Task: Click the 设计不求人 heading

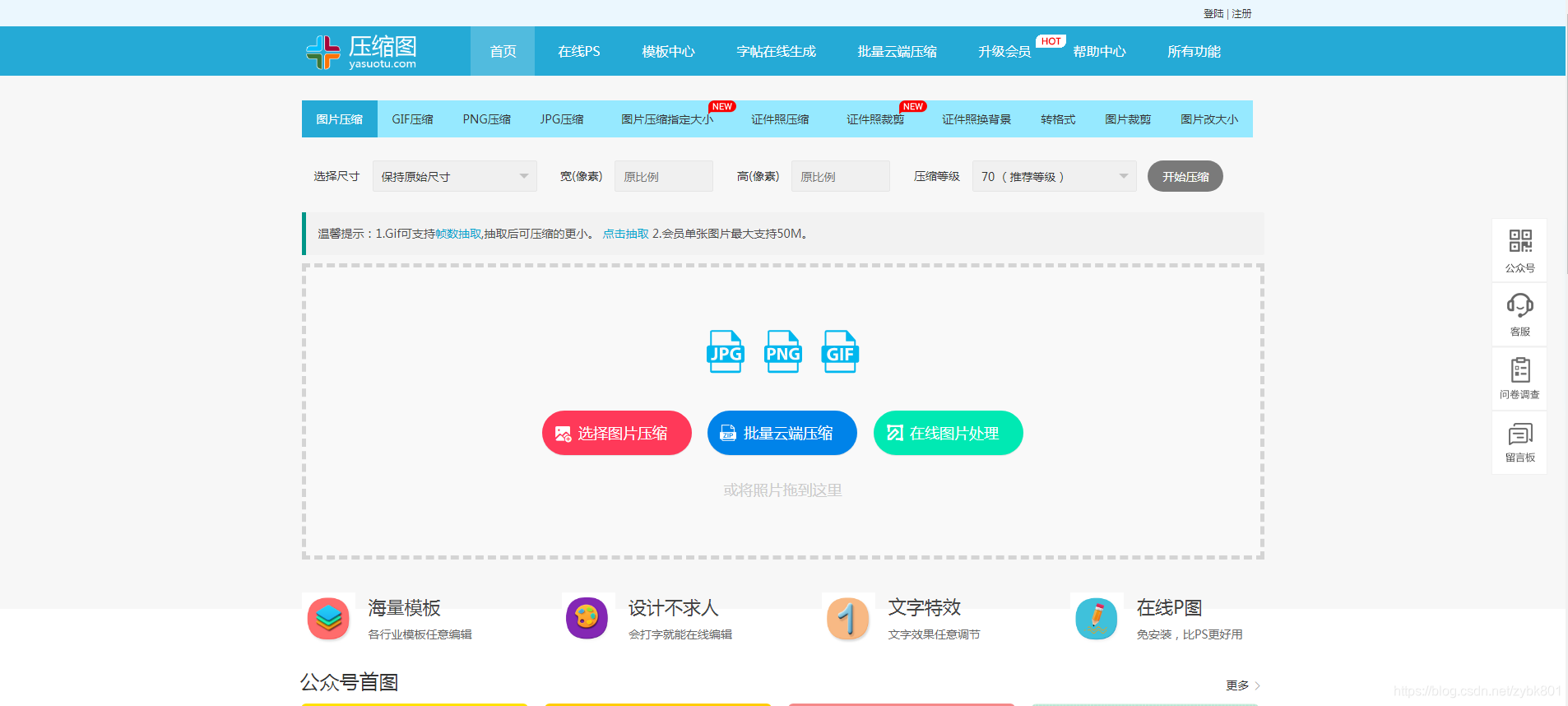Action: click(674, 607)
